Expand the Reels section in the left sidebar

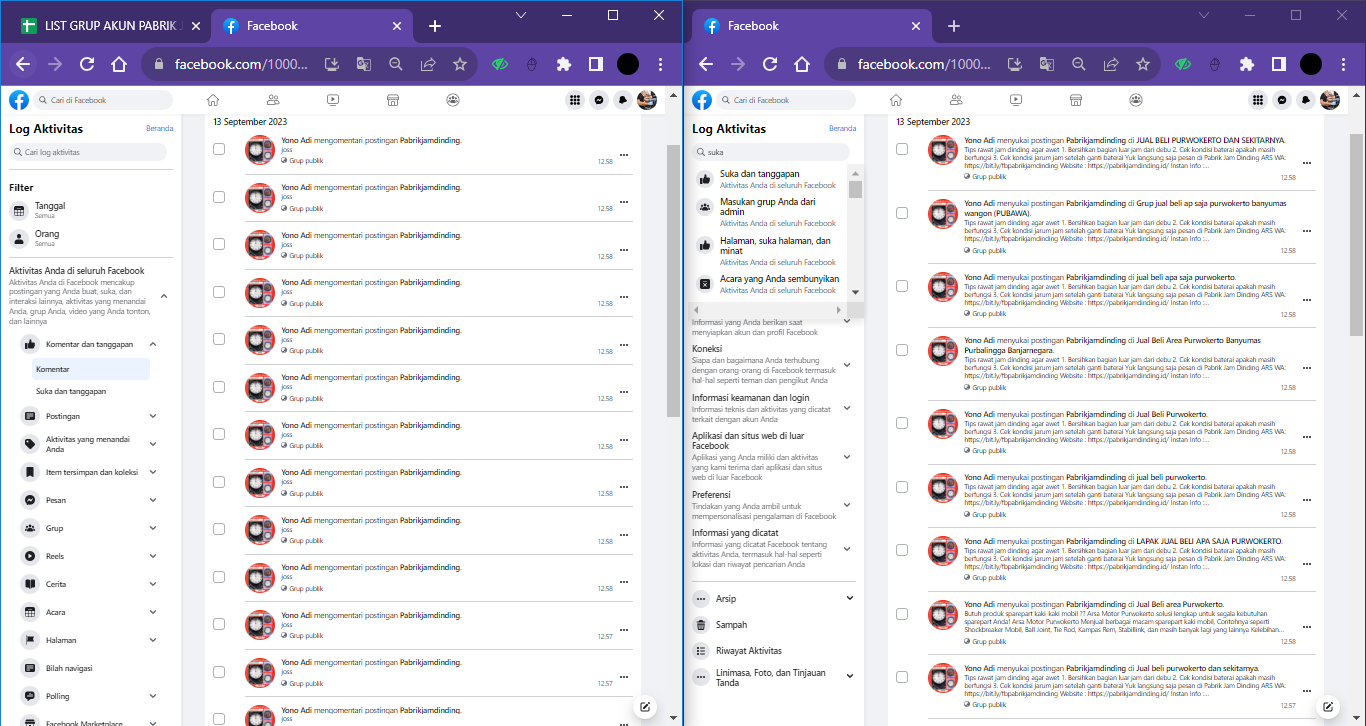point(153,556)
